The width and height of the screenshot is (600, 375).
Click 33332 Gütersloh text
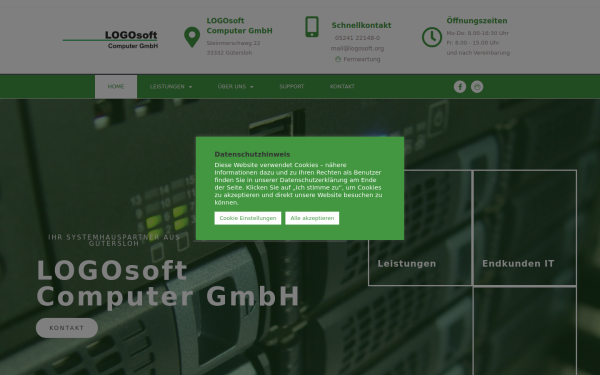229,53
